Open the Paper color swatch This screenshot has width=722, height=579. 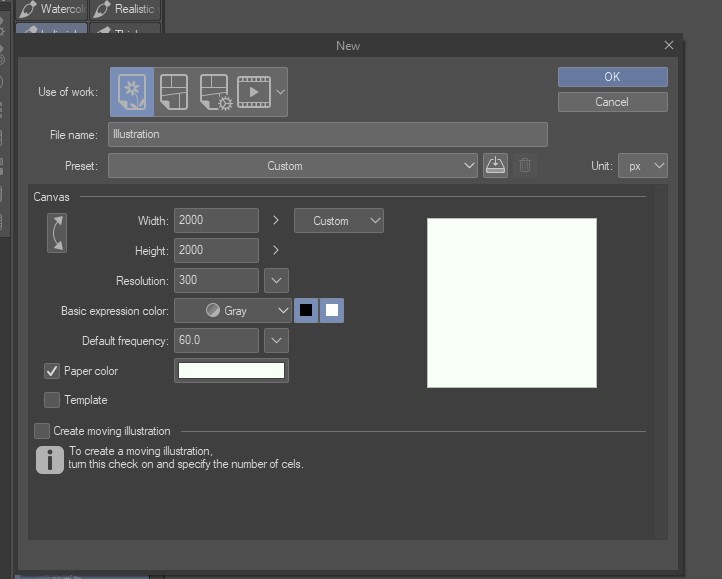click(231, 371)
